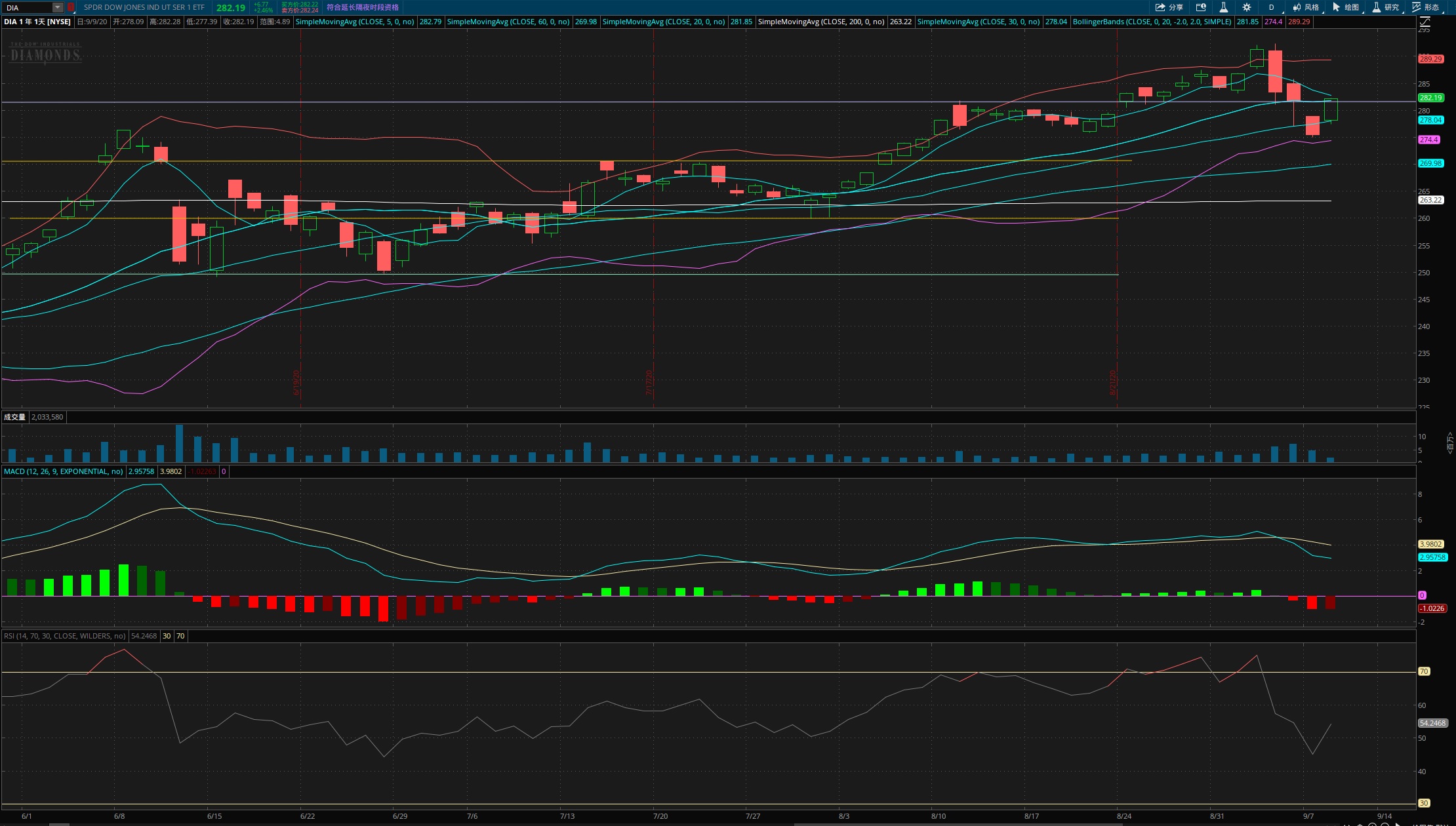Click the 8/24 date label on time axis

coord(1124,816)
